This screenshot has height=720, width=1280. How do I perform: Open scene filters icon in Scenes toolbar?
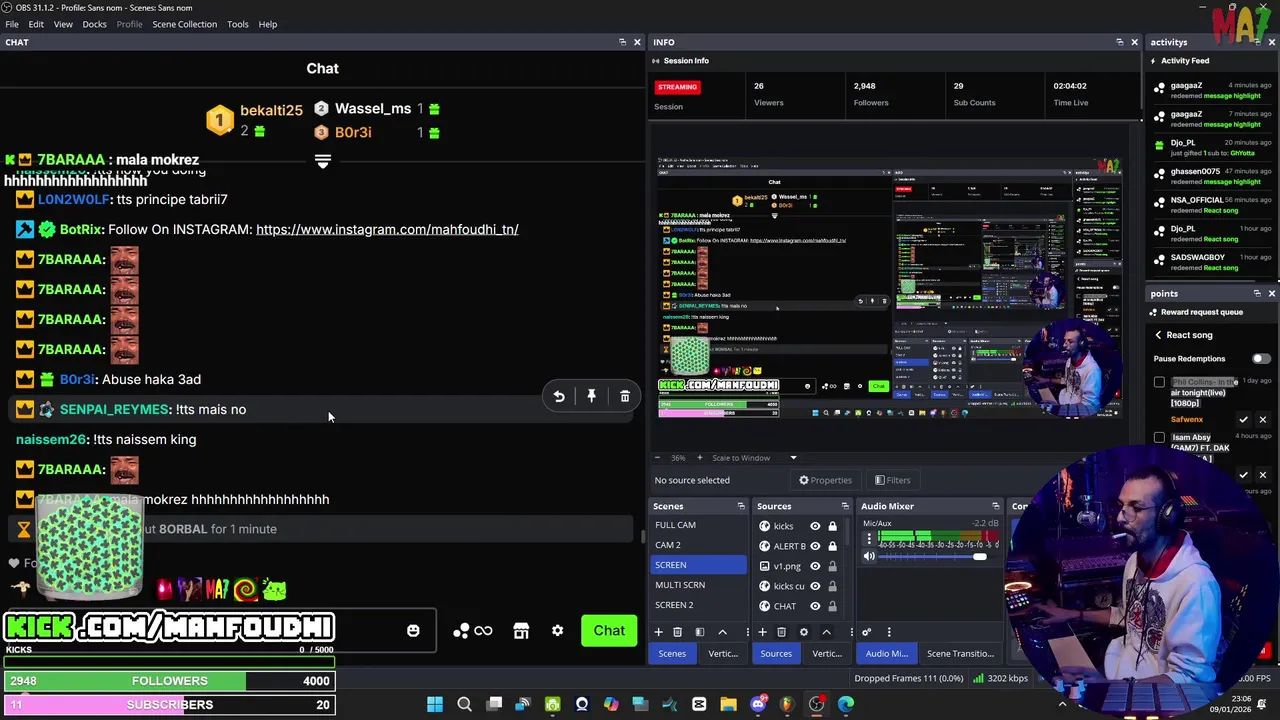click(x=699, y=632)
